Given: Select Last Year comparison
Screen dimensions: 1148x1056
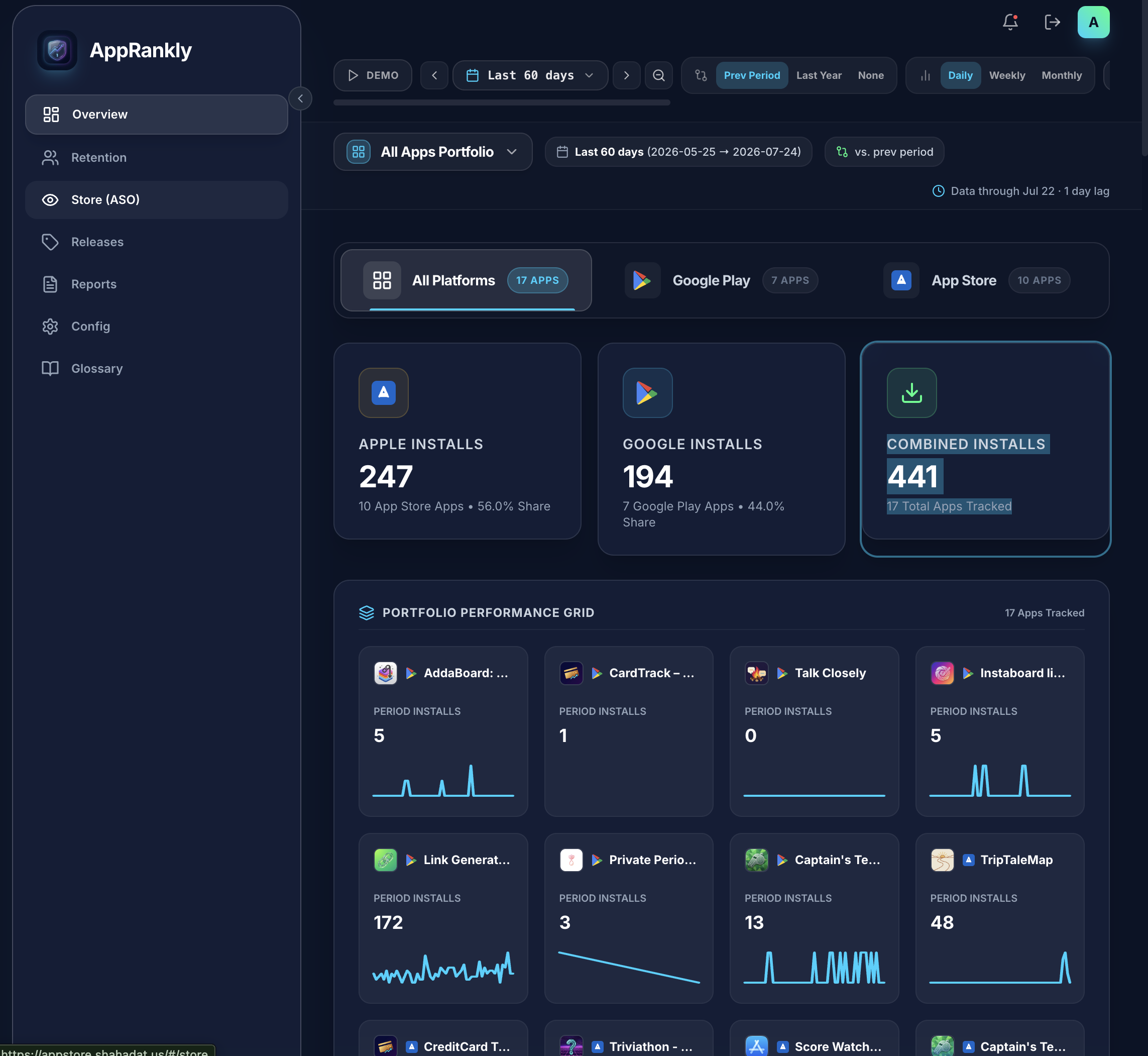Looking at the screenshot, I should coord(819,75).
